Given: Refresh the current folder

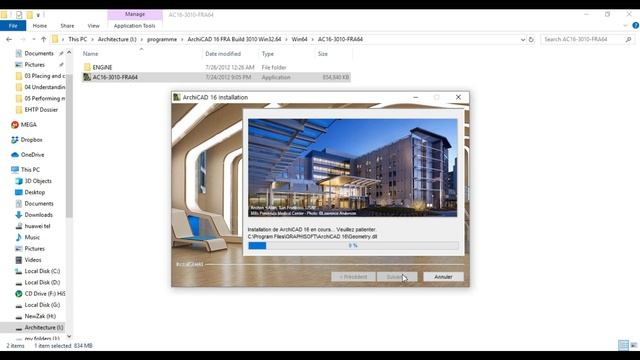Looking at the screenshot, I should [x=531, y=40].
